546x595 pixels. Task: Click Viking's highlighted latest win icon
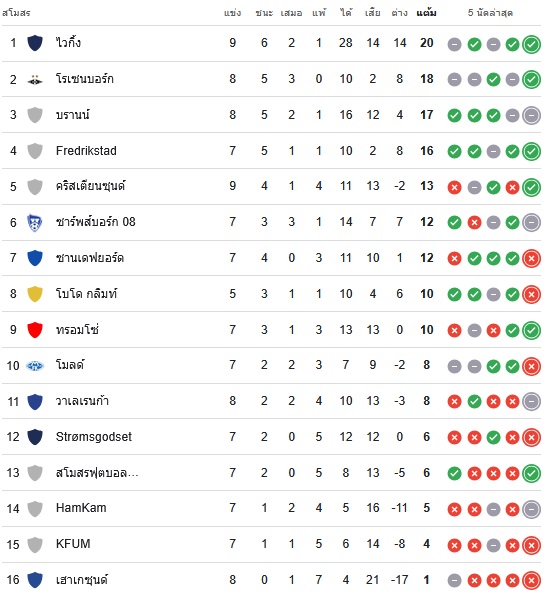531,44
